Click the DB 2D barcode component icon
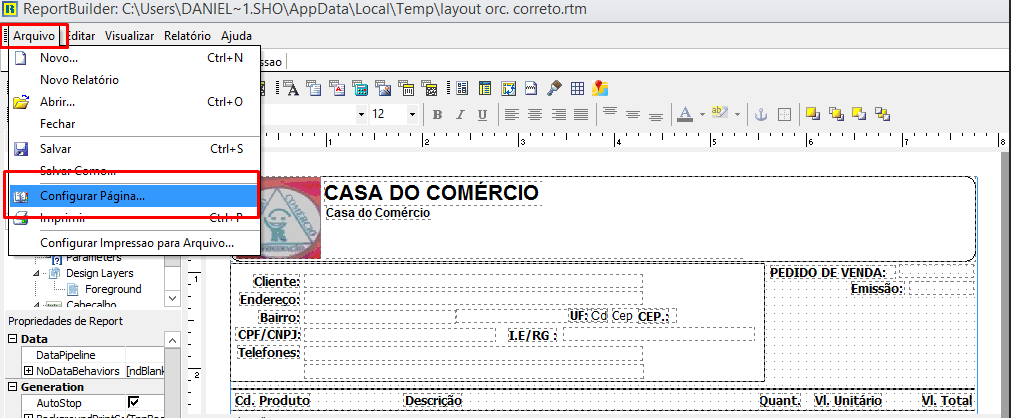 pyautogui.click(x=429, y=88)
